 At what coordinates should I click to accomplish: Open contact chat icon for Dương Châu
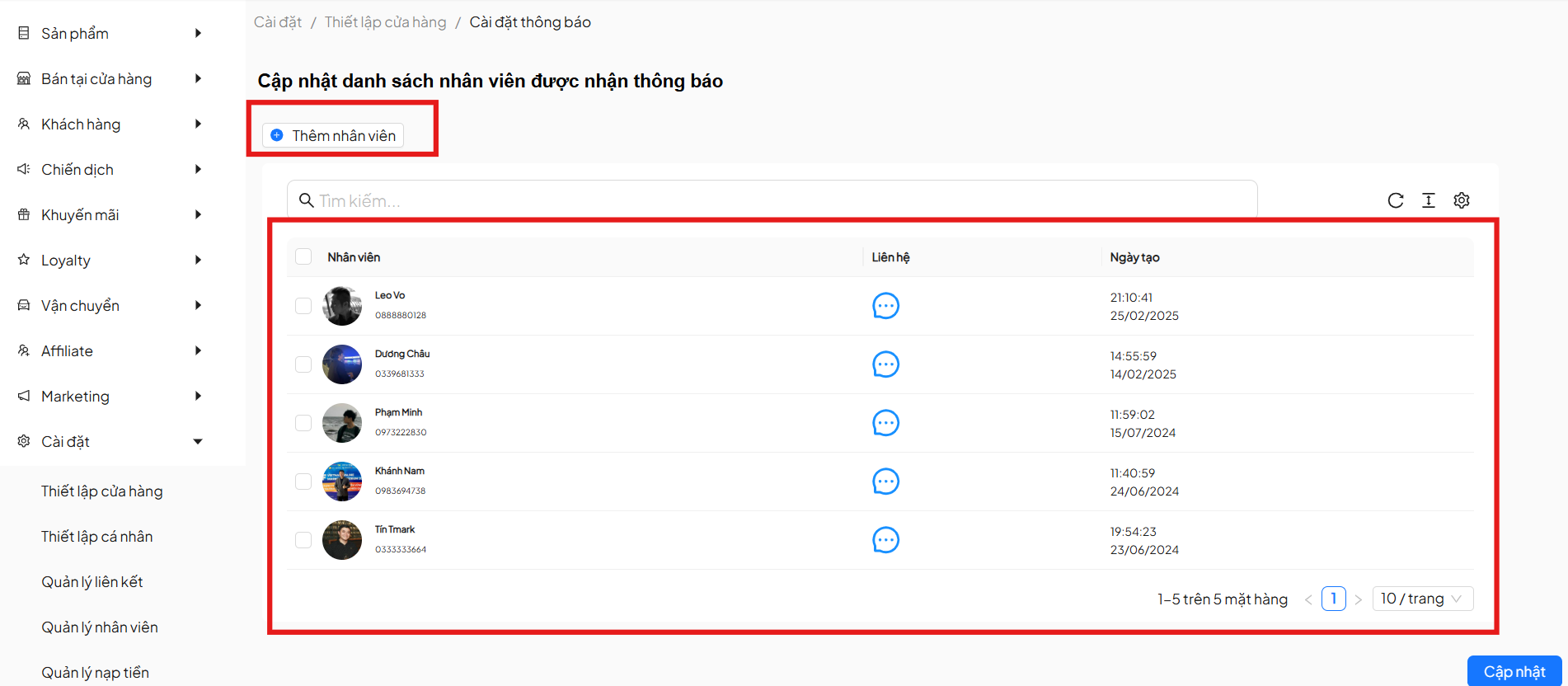[885, 364]
